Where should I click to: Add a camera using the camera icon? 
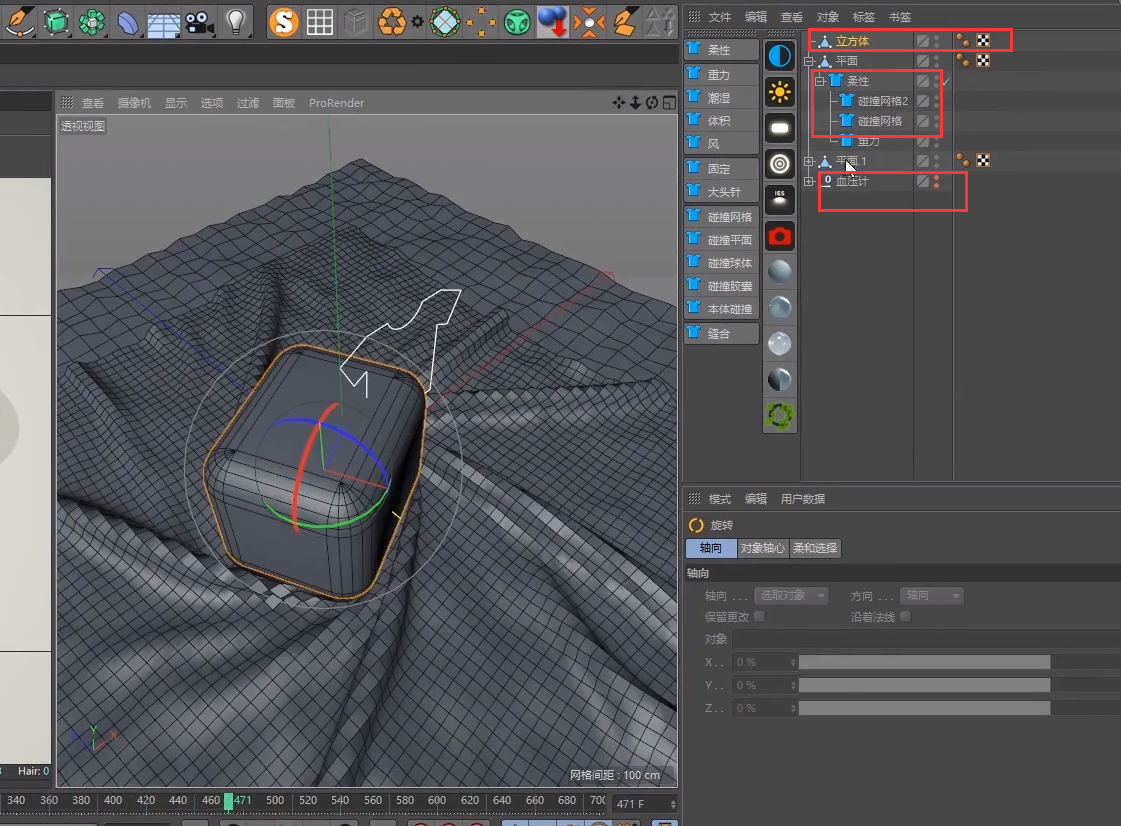click(x=199, y=22)
